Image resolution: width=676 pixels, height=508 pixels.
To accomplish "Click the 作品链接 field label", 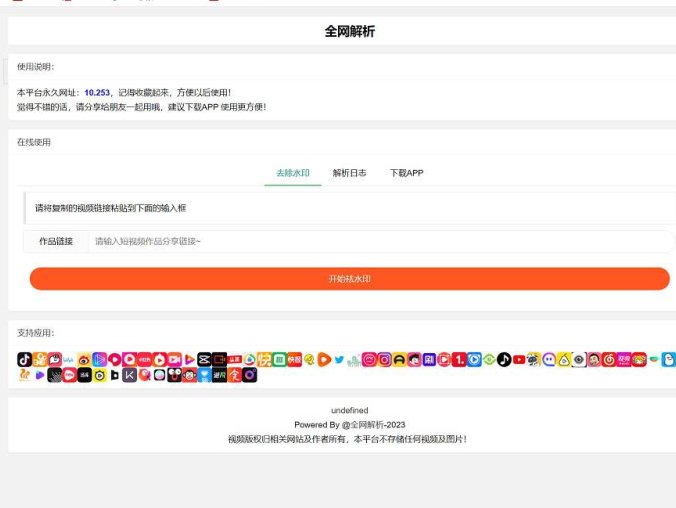I will [56, 241].
